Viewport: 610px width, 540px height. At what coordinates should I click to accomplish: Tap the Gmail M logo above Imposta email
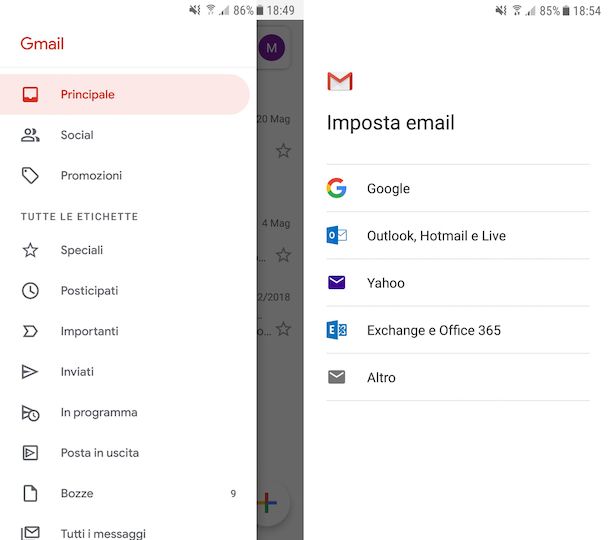click(x=340, y=81)
